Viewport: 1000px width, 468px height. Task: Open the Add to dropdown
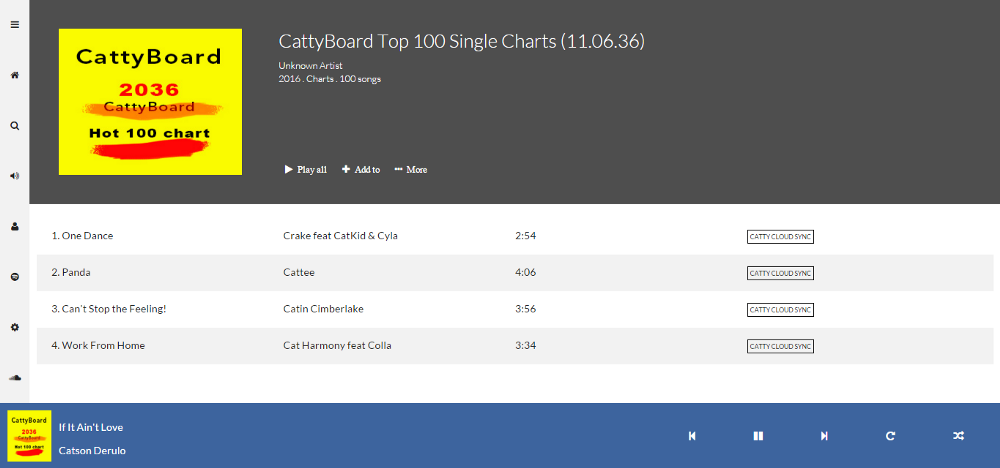click(x=361, y=170)
